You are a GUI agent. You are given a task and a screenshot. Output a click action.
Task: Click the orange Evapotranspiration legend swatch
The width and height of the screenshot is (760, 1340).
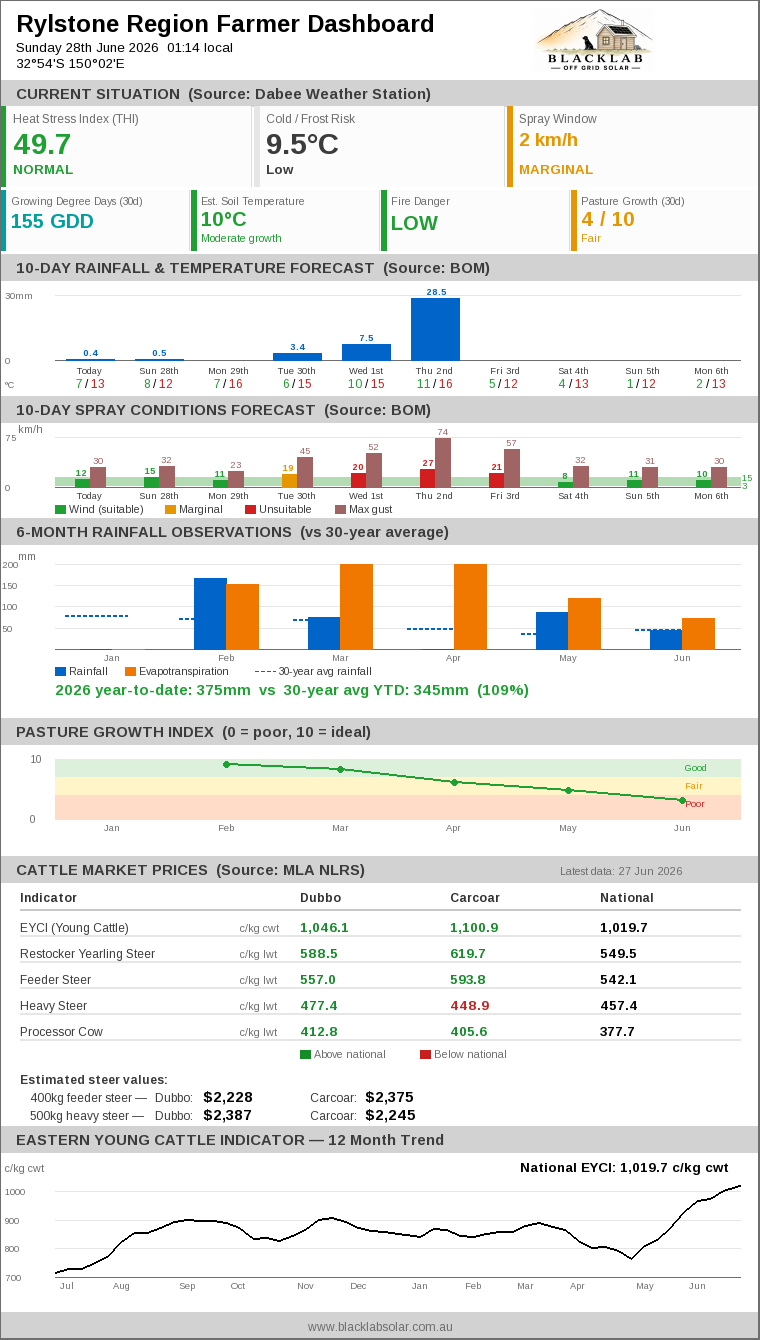pyautogui.click(x=130, y=671)
